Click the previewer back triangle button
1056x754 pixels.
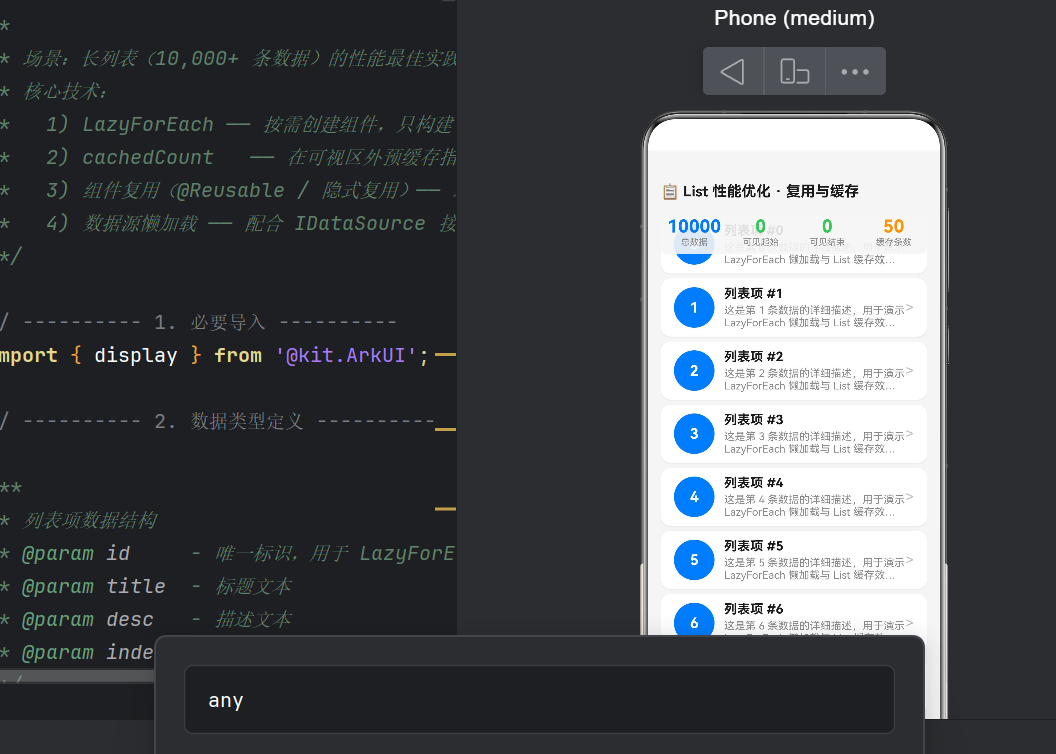click(x=733, y=71)
